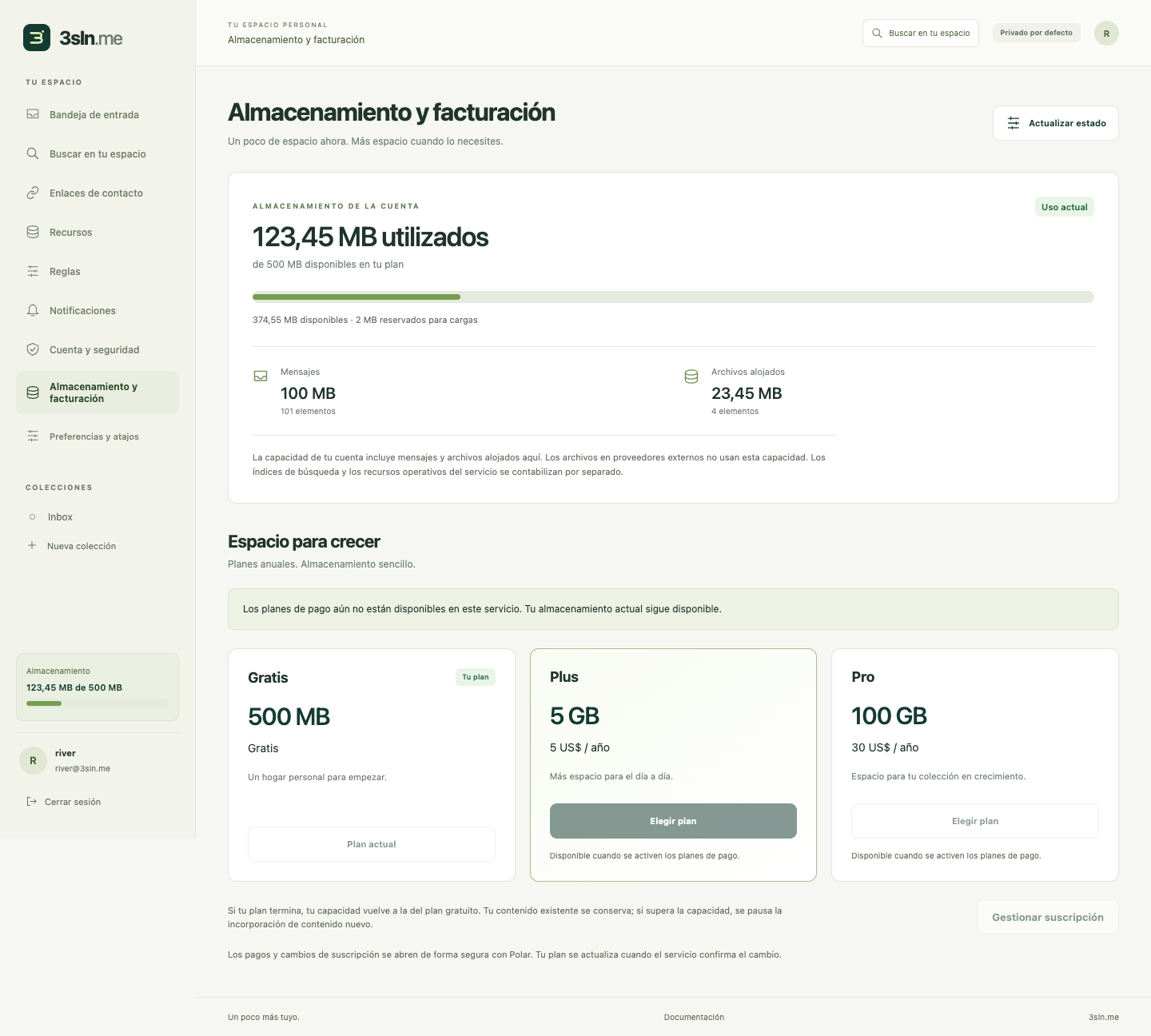The height and width of the screenshot is (1036, 1151).
Task: Focus the Buscar en tu espacio search field
Action: tap(921, 33)
